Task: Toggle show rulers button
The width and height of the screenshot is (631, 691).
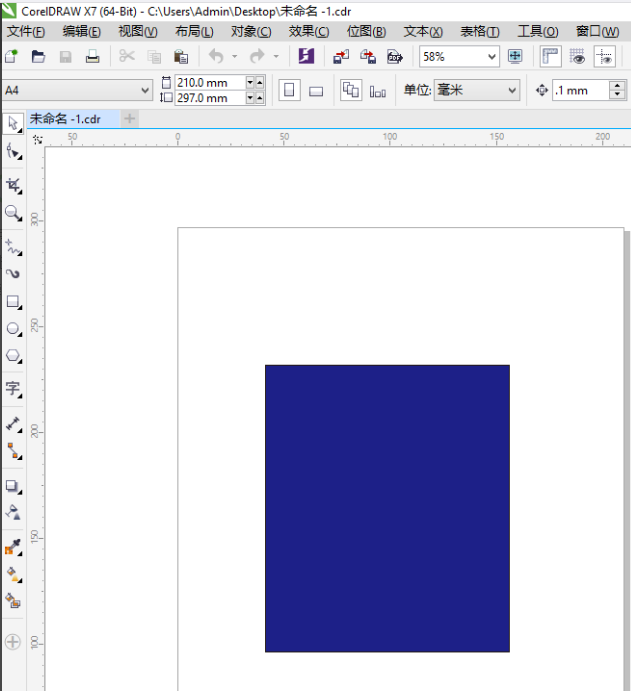Action: 551,57
